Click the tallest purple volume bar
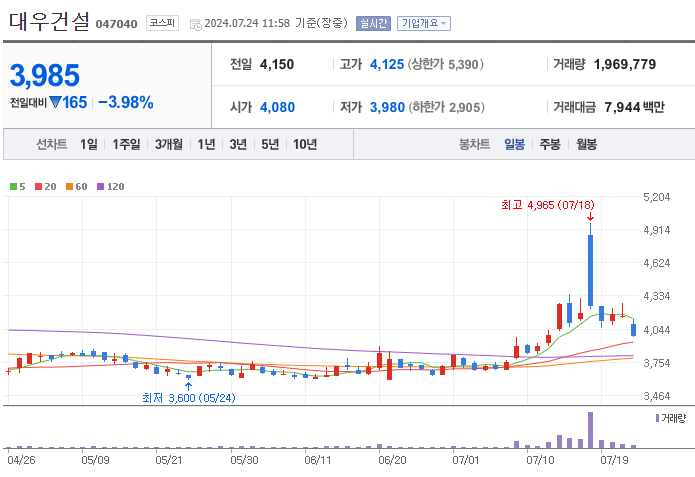Screen dimensions: 695x477 click(590, 430)
